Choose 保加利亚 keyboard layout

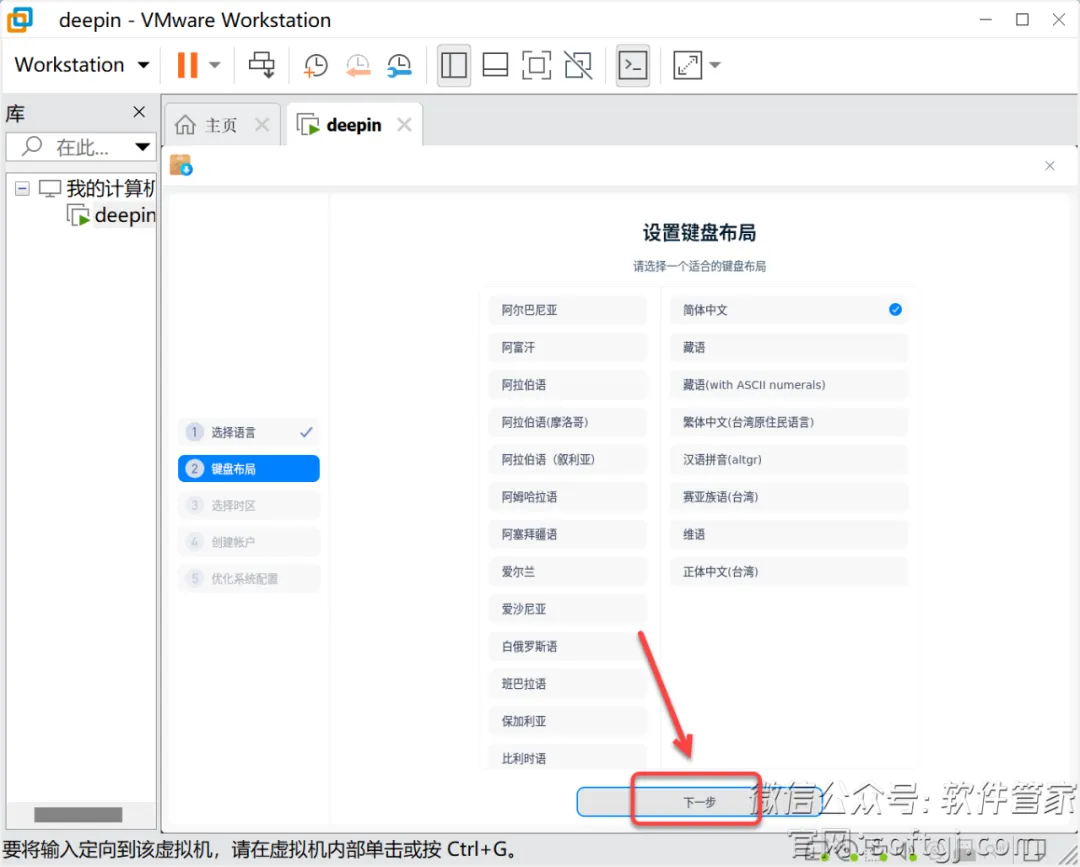[x=568, y=721]
